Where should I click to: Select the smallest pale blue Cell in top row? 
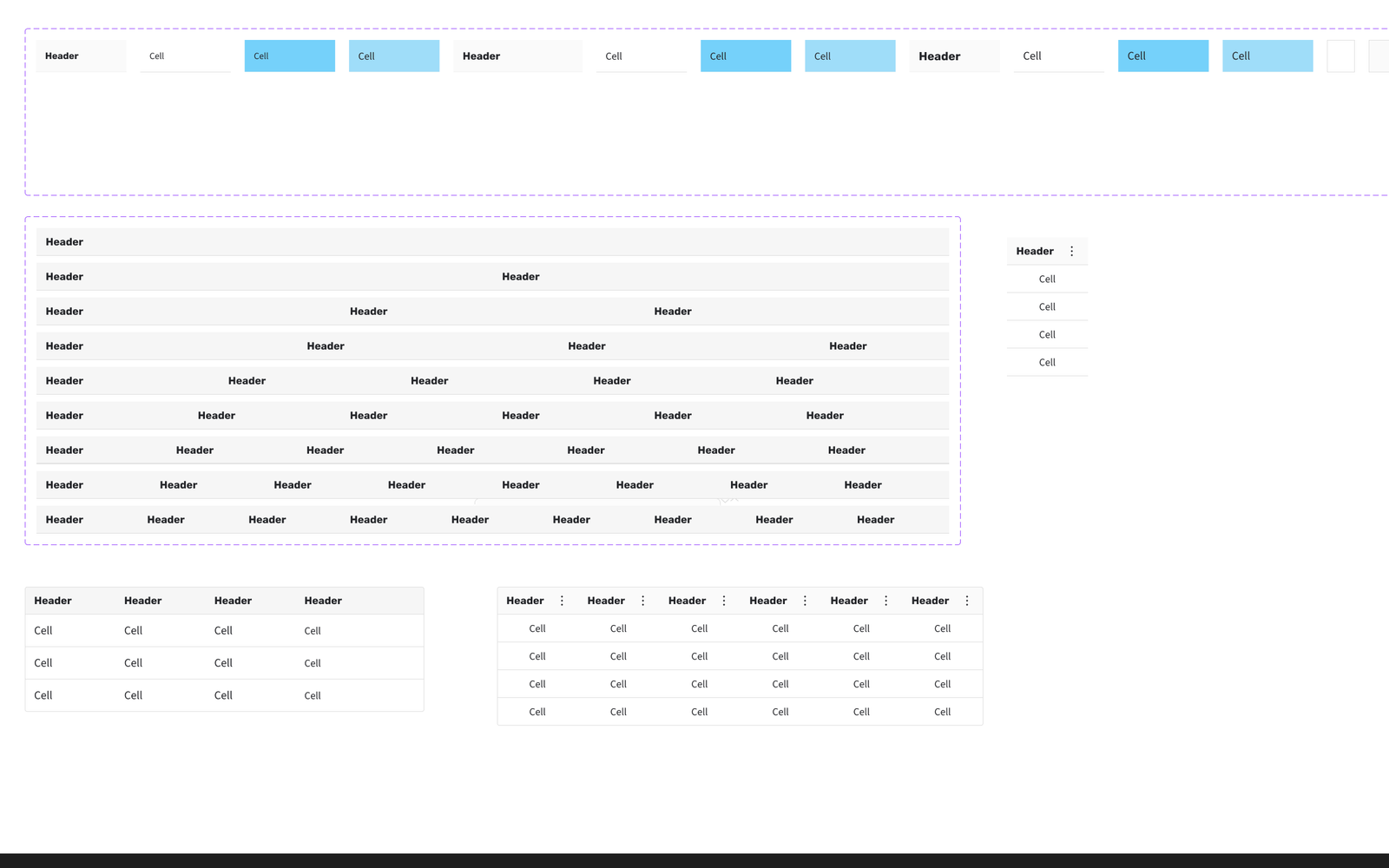pos(394,56)
